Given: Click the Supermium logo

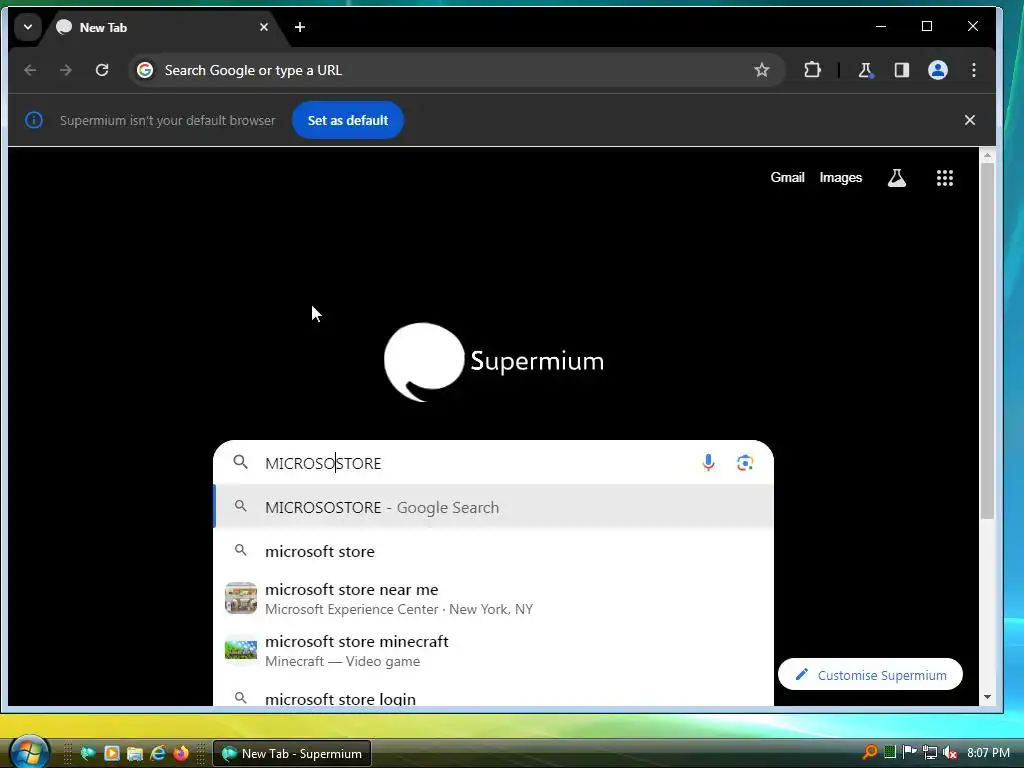Looking at the screenshot, I should click(x=494, y=362).
